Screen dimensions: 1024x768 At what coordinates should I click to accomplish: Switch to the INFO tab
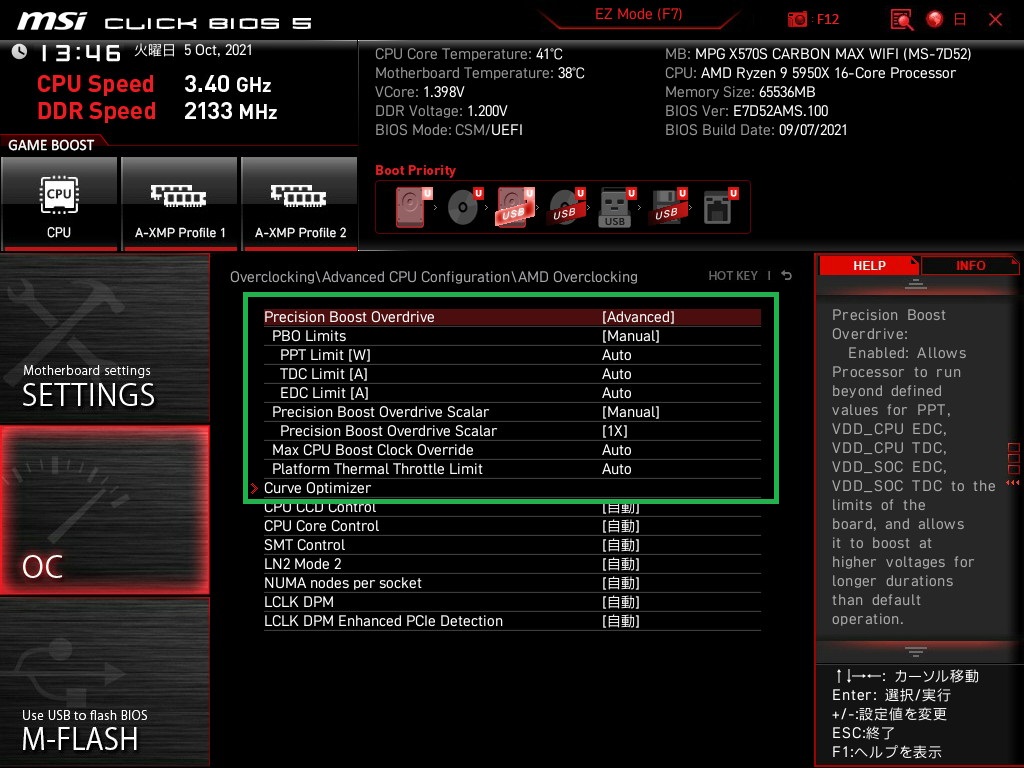pyautogui.click(x=970, y=266)
